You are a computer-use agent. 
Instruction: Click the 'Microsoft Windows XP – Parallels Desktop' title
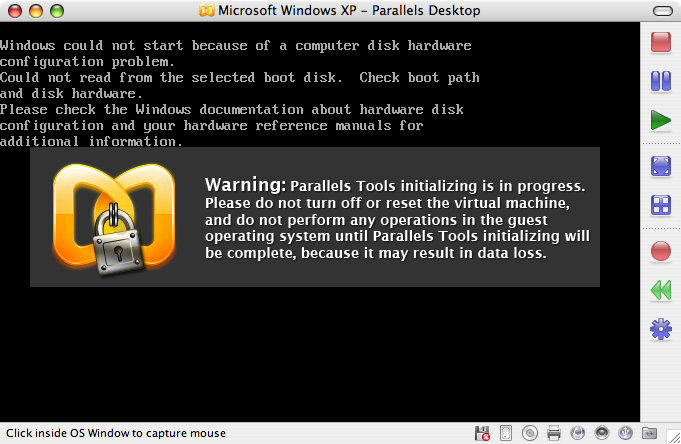[349, 10]
